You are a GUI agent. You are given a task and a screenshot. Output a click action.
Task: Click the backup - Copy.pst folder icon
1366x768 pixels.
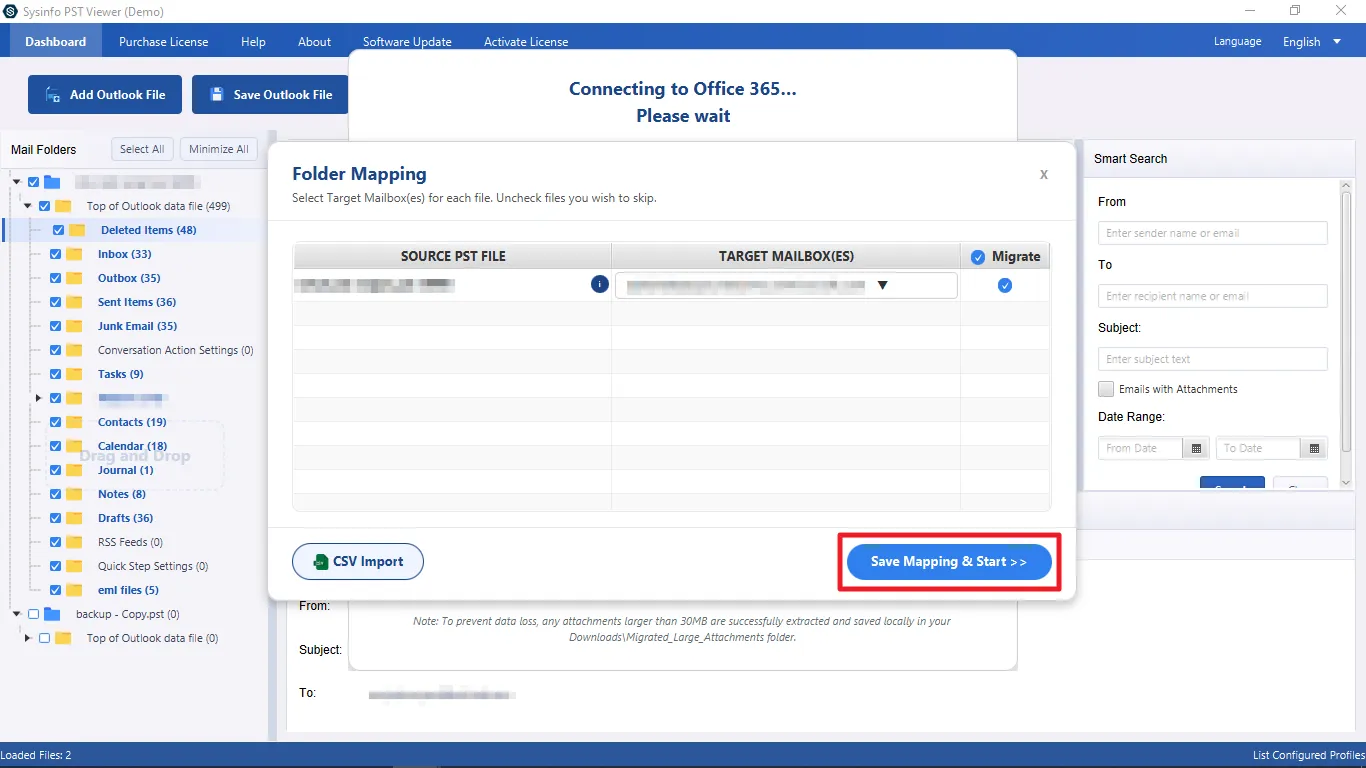[x=52, y=614]
